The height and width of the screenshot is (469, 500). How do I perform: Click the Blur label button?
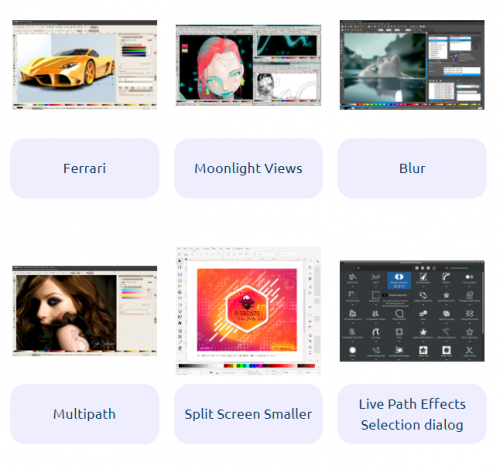pyautogui.click(x=412, y=168)
